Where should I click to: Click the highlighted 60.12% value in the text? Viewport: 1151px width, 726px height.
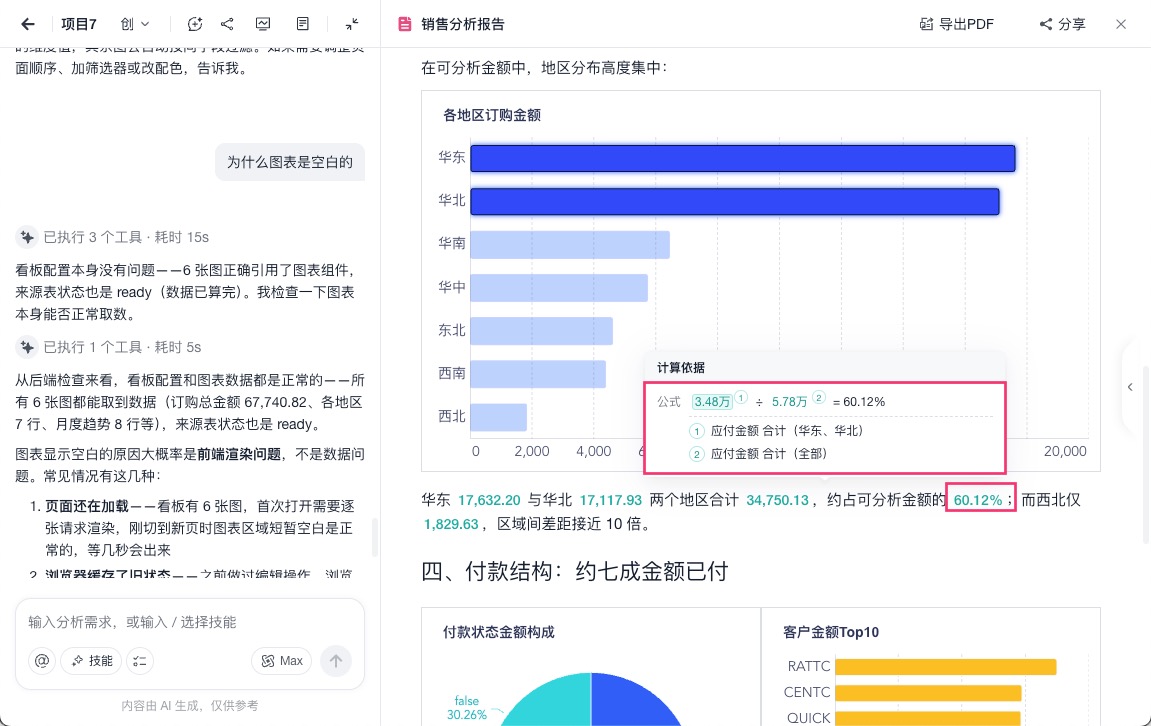tap(978, 501)
